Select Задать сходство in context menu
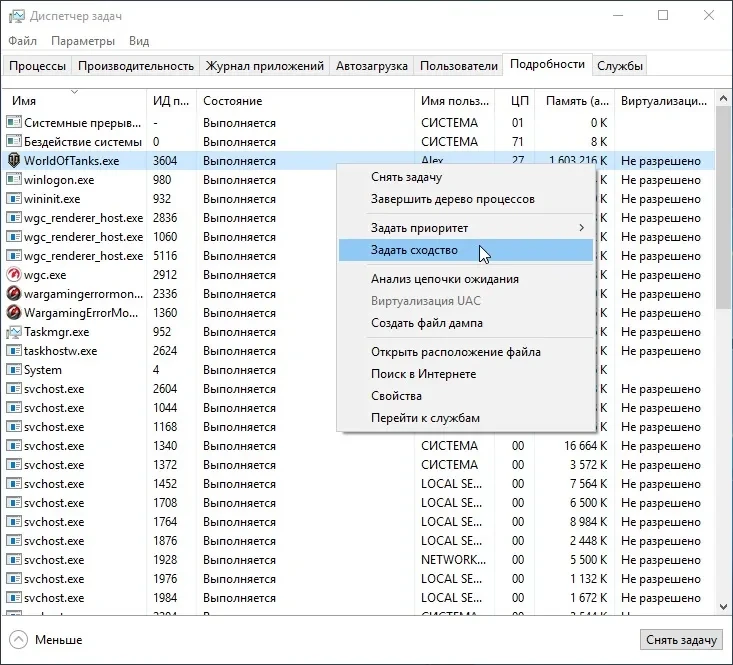733x665 pixels. tap(414, 250)
